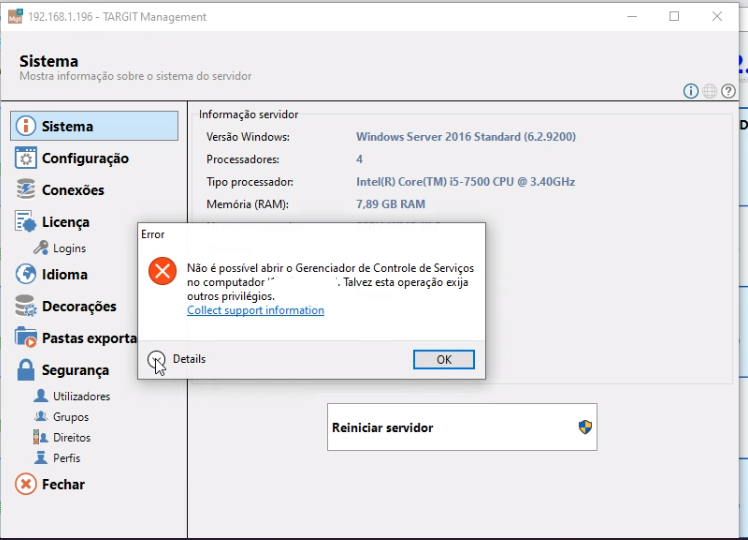Click the Details label in Error dialog
The image size is (748, 540).
pos(189,359)
